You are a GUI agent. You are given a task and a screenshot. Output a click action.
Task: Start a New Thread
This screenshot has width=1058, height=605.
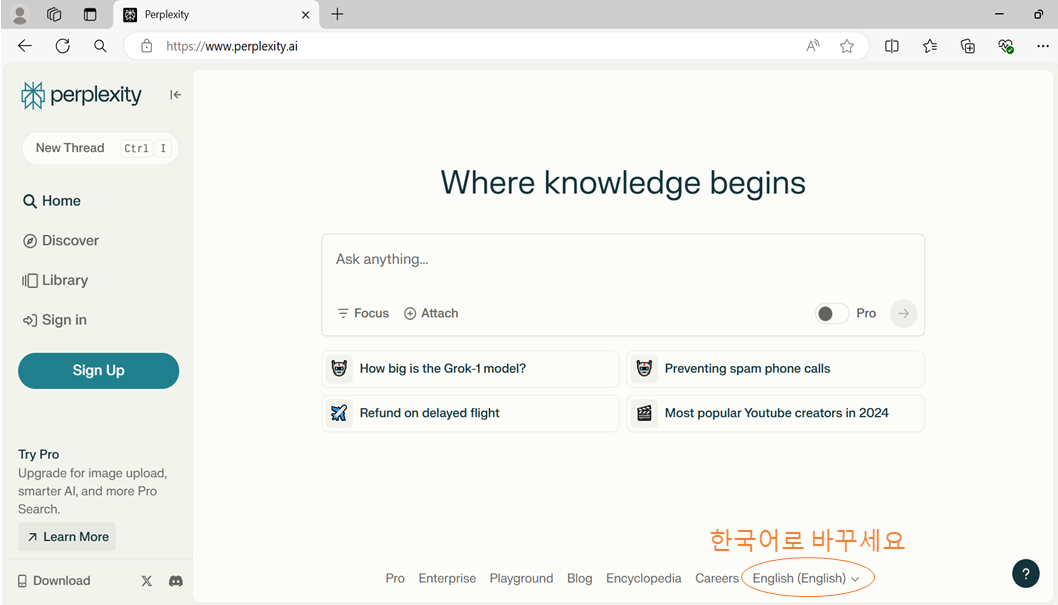pyautogui.click(x=100, y=148)
